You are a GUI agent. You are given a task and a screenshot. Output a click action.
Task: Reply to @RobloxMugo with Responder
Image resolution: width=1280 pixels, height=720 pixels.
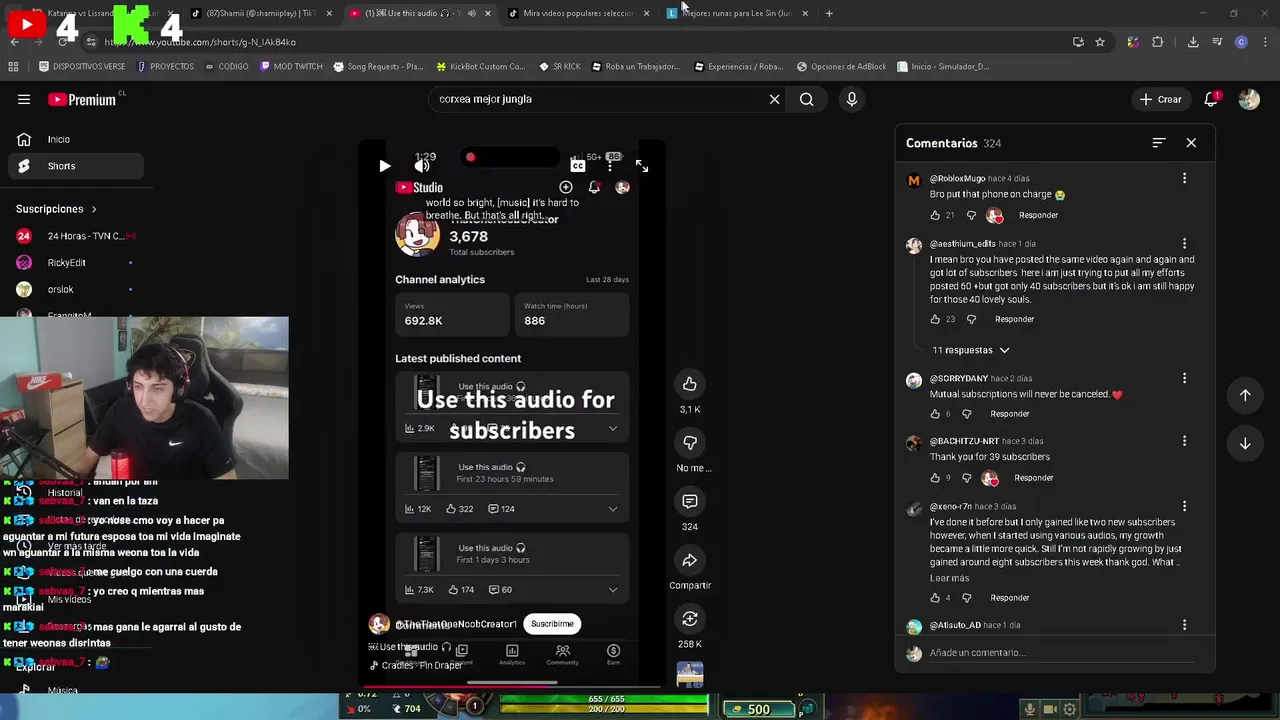click(x=1038, y=215)
